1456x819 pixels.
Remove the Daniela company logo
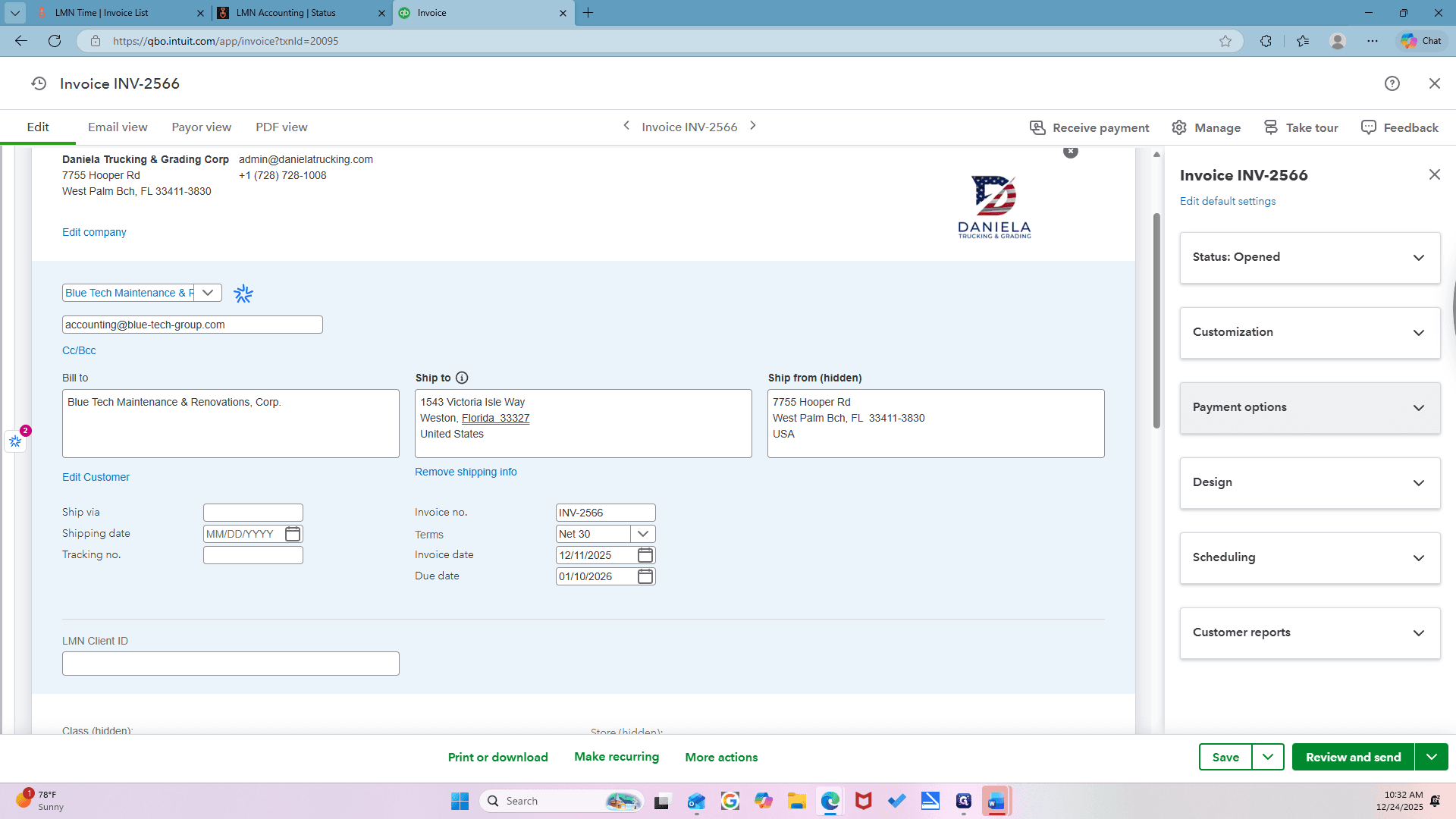[1071, 152]
